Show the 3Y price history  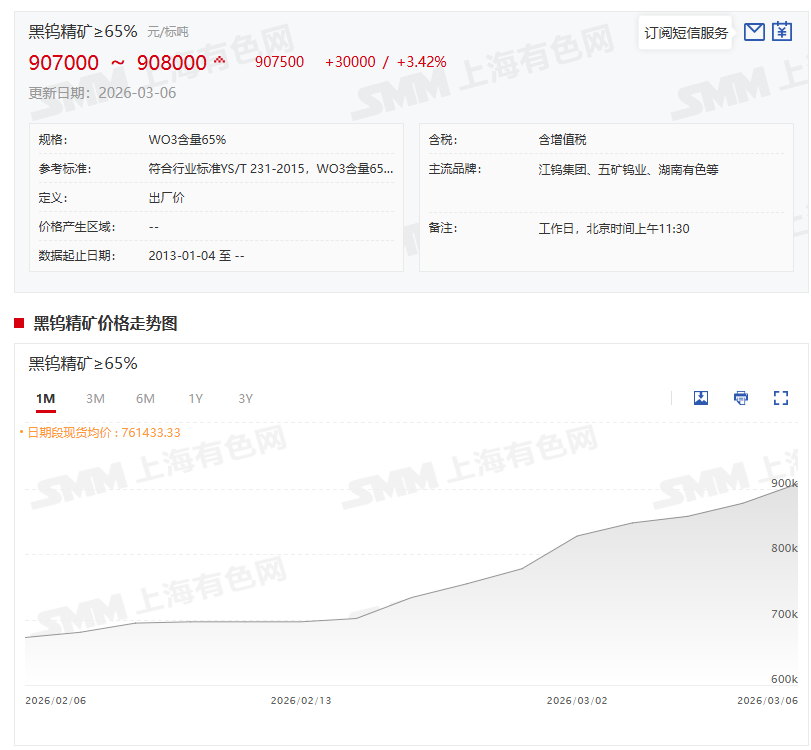246,399
